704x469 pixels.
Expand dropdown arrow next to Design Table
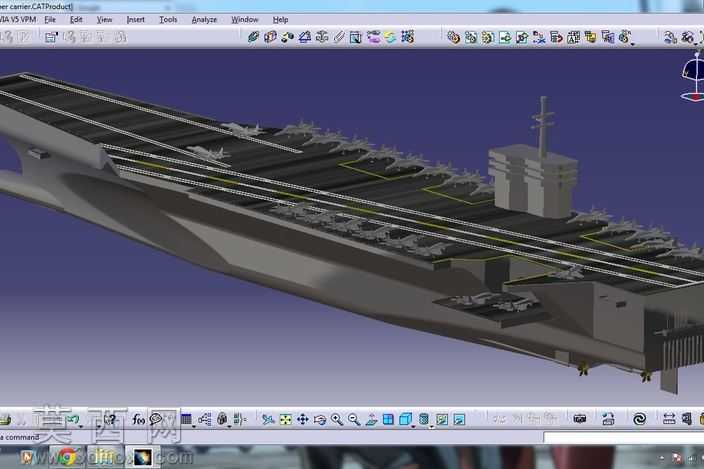pos(194,425)
